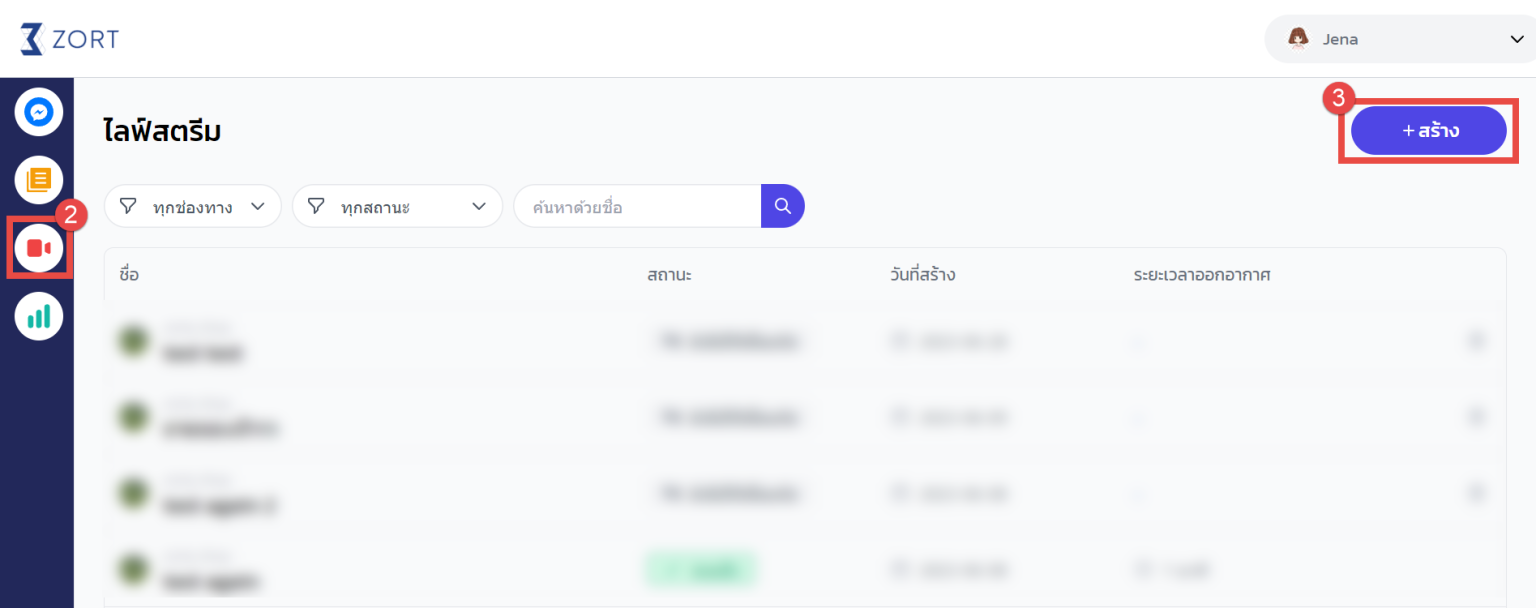1536x608 pixels.
Task: Expand the ทุกสถานะ status dropdown
Action: click(x=478, y=206)
